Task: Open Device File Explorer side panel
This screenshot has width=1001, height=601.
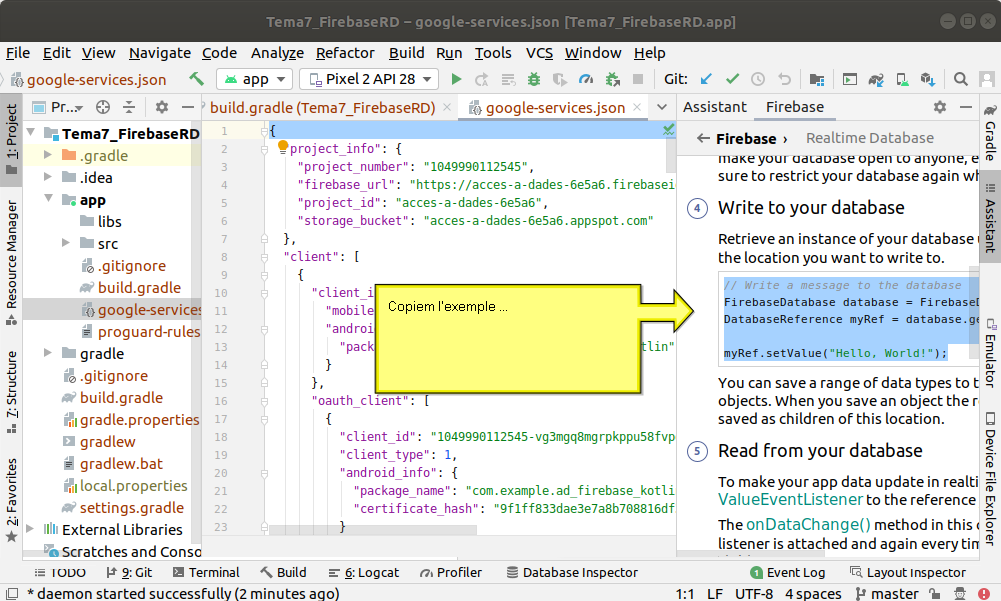Action: pos(990,479)
